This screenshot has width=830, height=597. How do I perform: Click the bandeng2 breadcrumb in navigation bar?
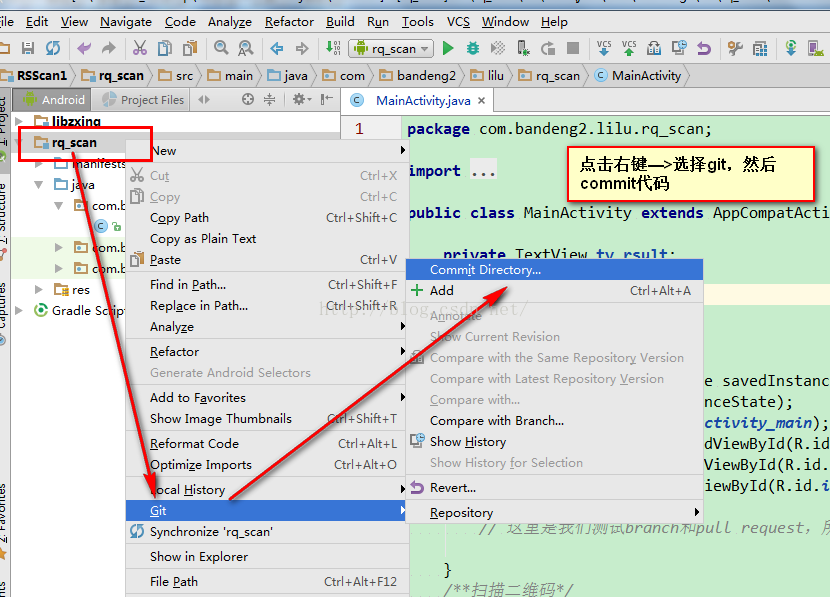(425, 75)
